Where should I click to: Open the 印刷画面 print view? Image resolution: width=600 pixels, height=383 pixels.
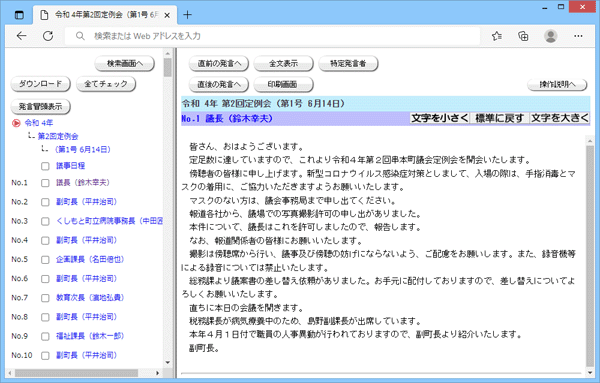[284, 85]
